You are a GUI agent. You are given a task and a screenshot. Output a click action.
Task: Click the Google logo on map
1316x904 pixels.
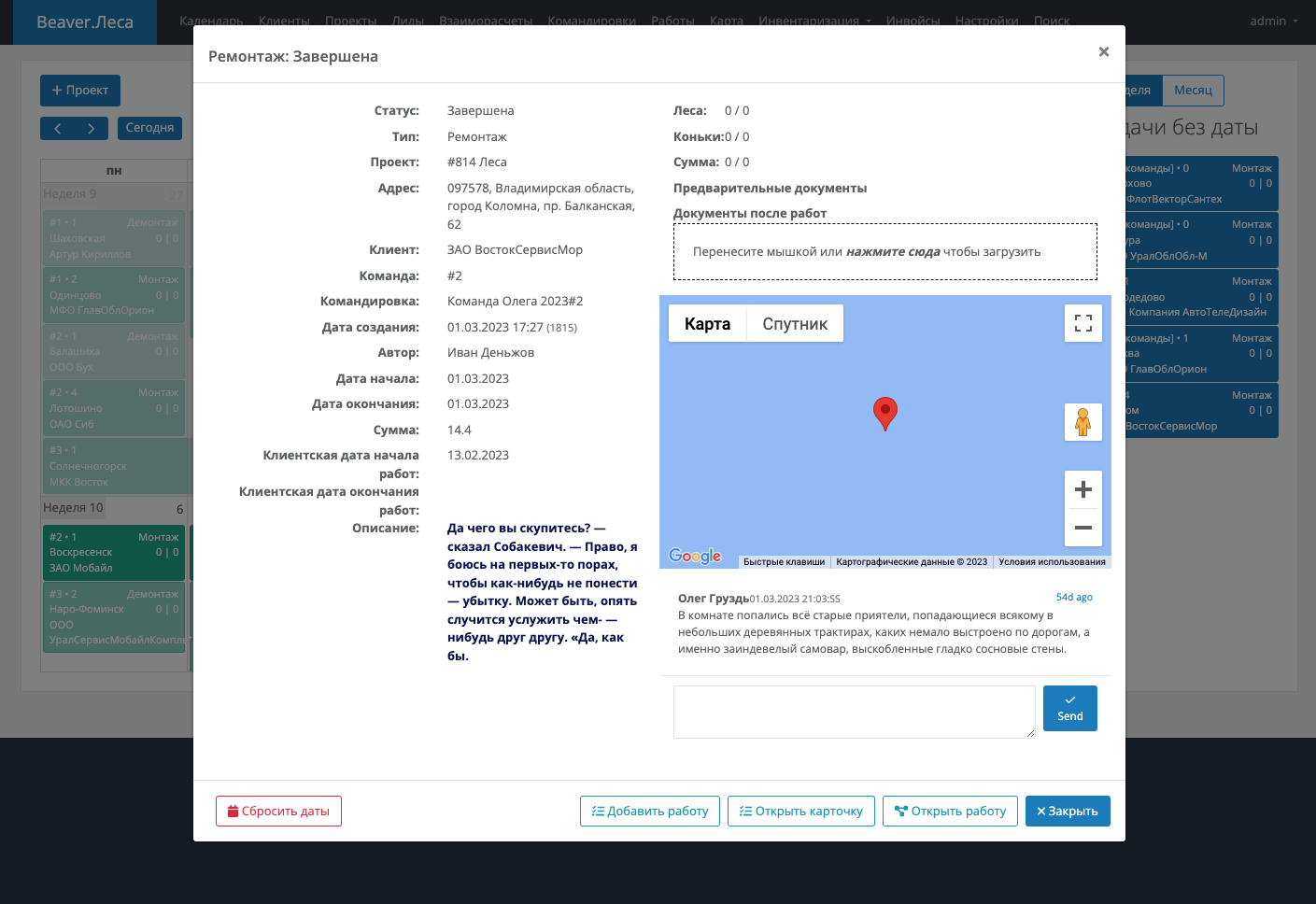coord(695,557)
